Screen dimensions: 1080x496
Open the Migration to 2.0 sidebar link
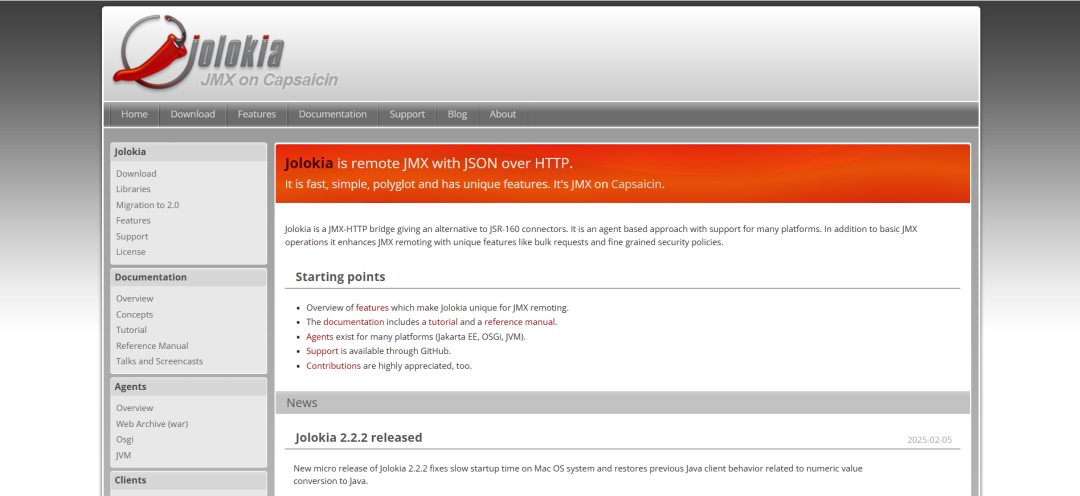[x=147, y=205]
